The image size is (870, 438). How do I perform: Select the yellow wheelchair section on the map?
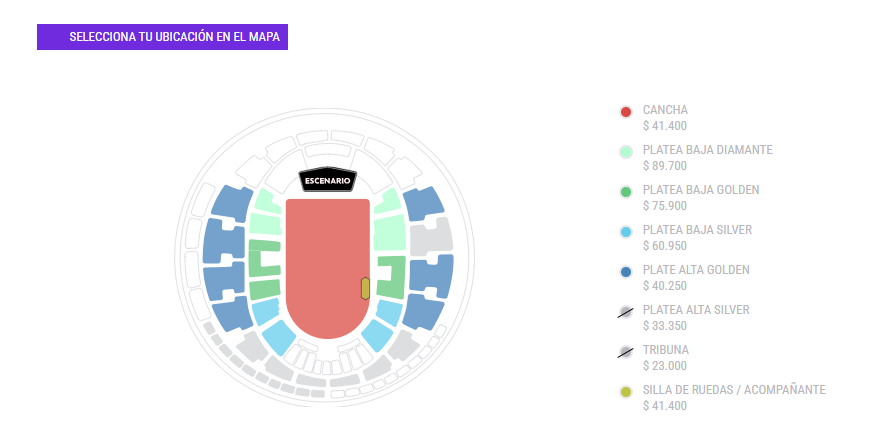click(365, 288)
